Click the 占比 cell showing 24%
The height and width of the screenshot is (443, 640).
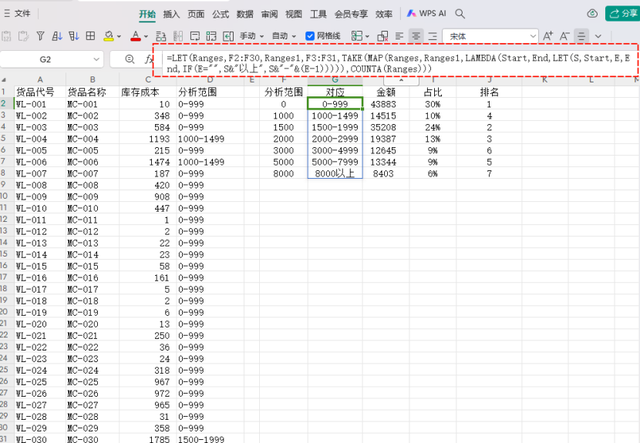tap(433, 127)
